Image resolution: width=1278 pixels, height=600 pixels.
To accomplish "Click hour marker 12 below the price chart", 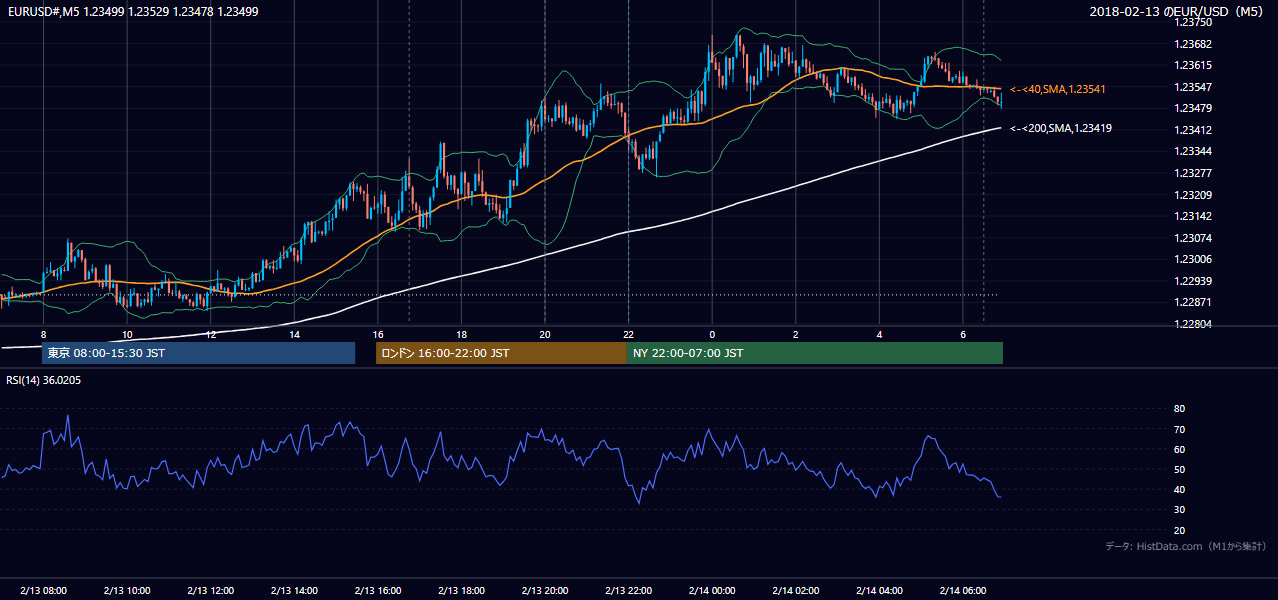I will (210, 334).
